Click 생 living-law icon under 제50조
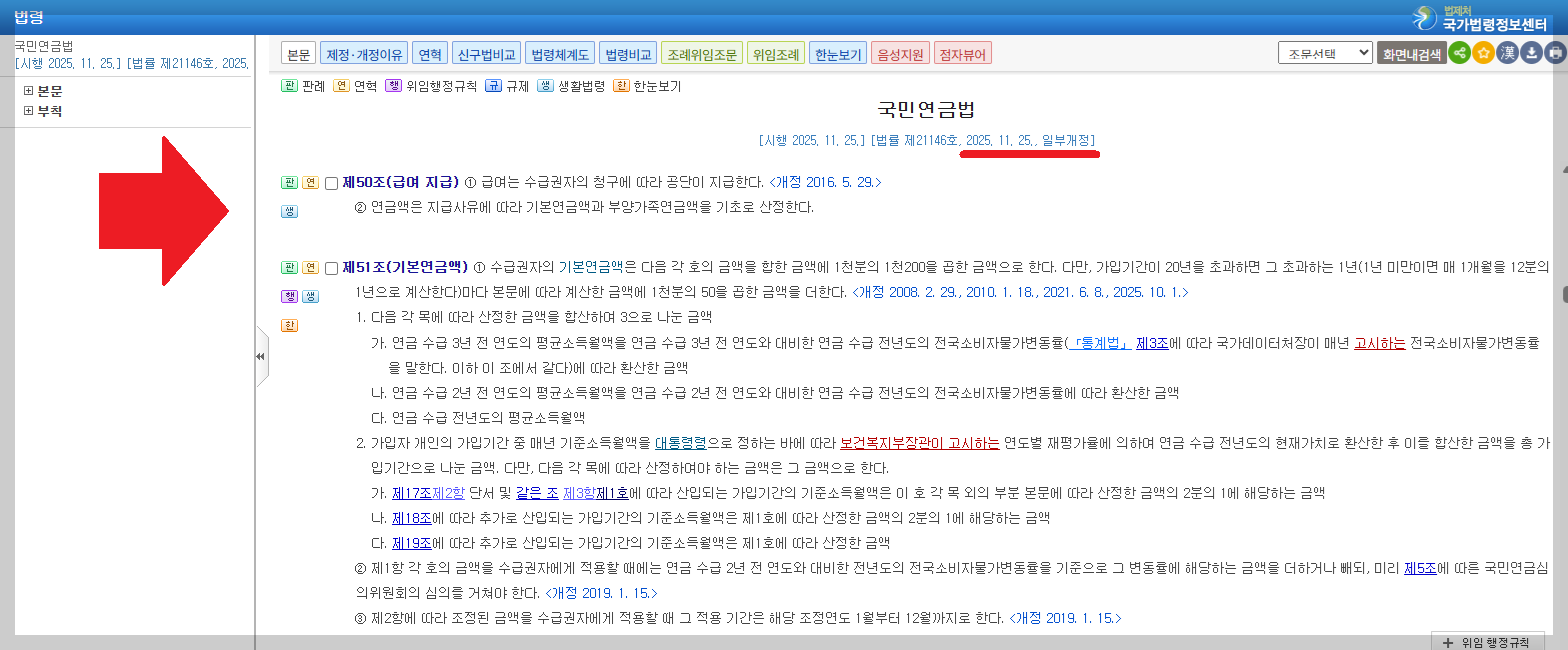This screenshot has height=650, width=1568. point(289,211)
